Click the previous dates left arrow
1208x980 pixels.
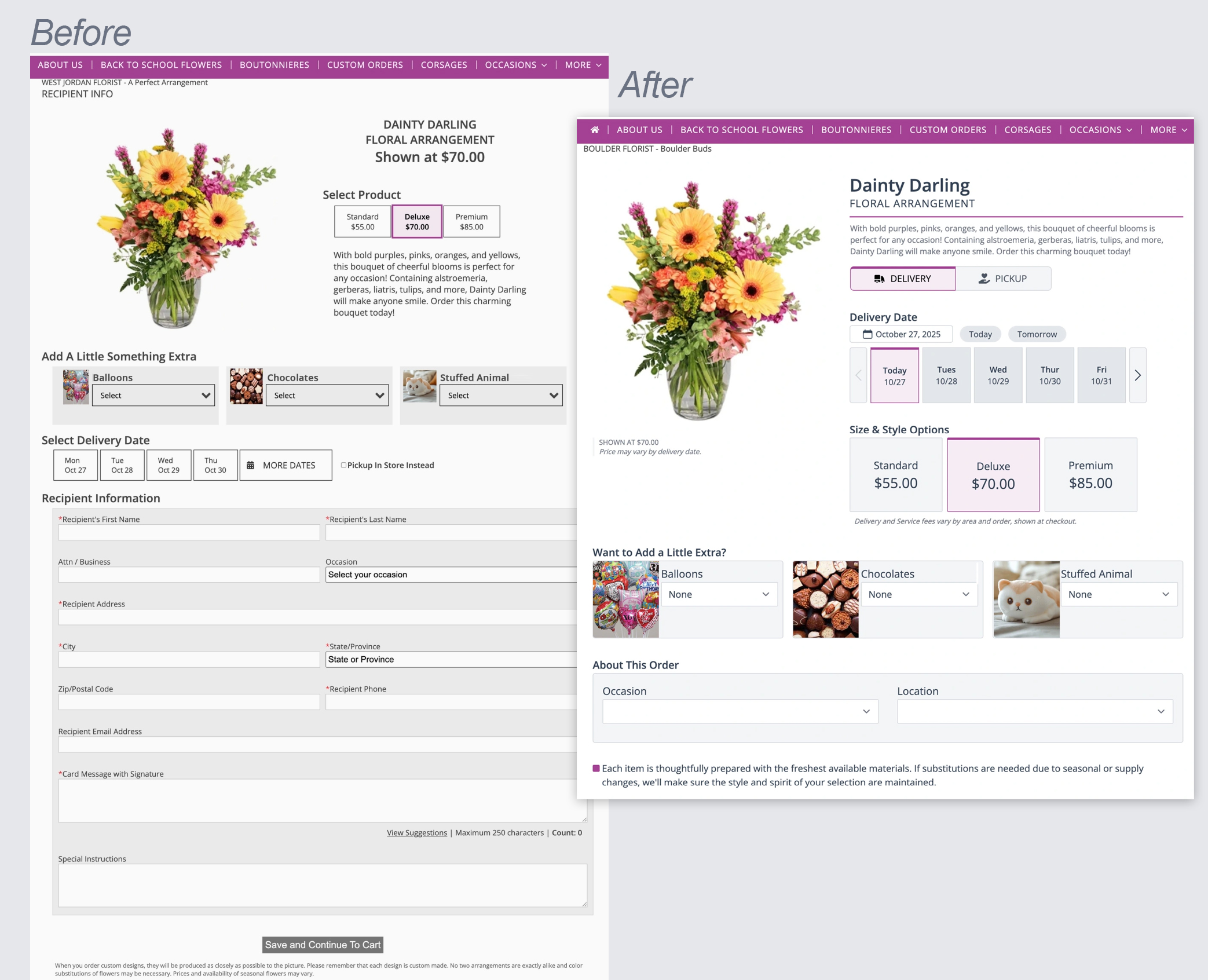[x=858, y=375]
